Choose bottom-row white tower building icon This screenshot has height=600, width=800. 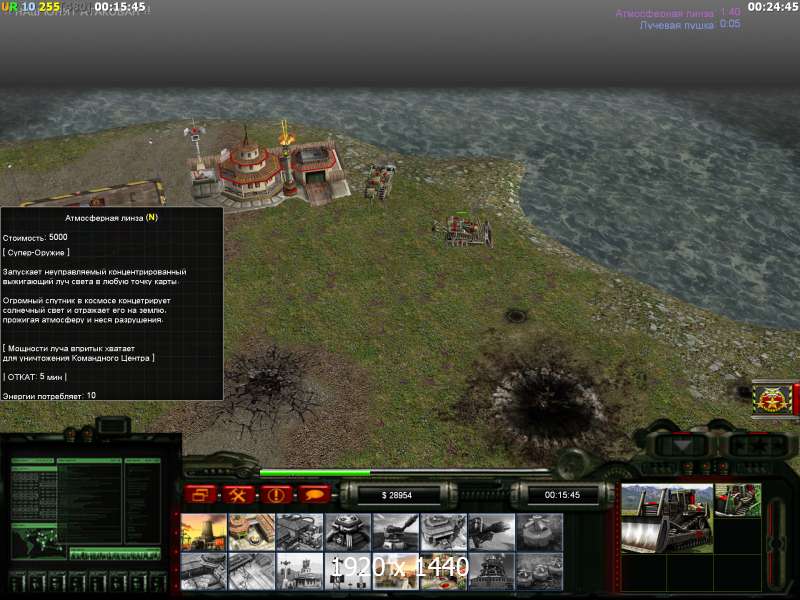299,571
